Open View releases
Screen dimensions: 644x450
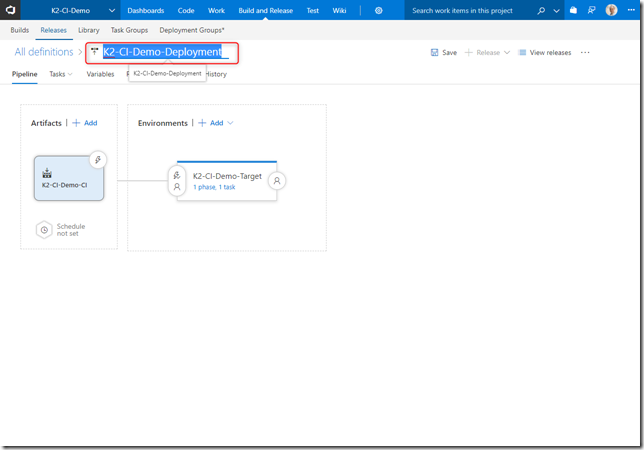[x=550, y=53]
